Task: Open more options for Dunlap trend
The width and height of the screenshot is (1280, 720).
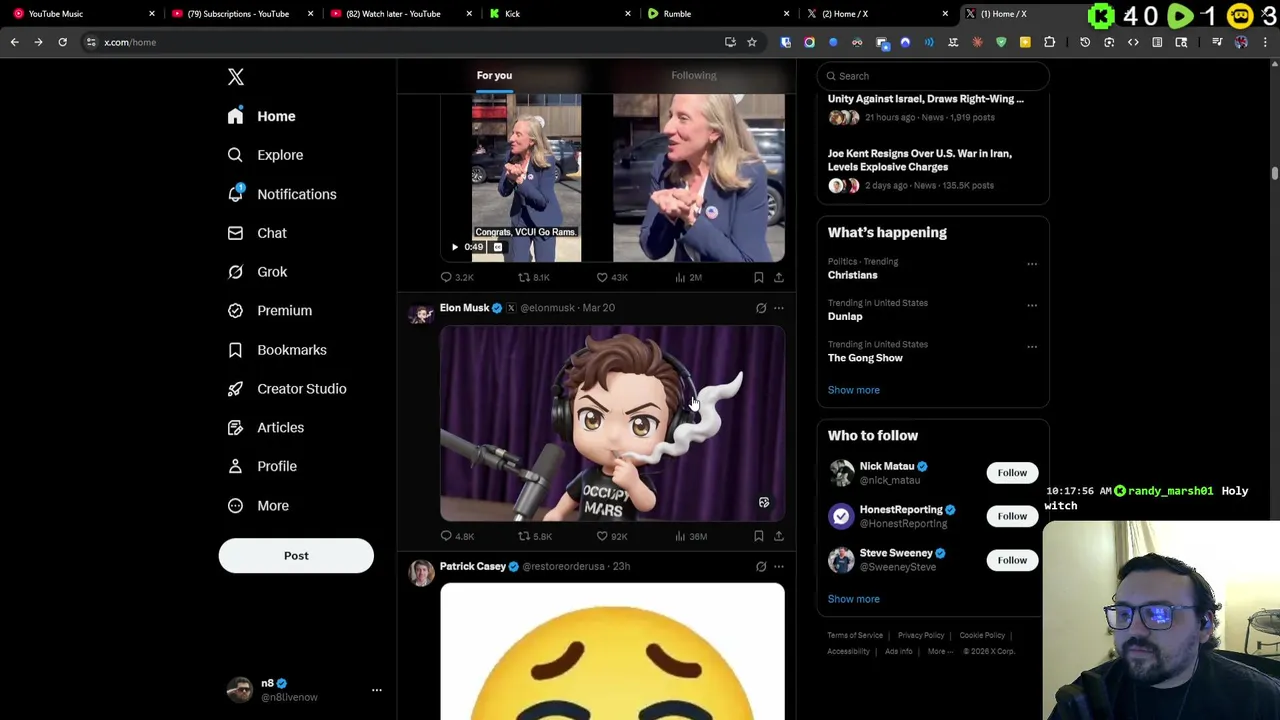Action: 1032,305
